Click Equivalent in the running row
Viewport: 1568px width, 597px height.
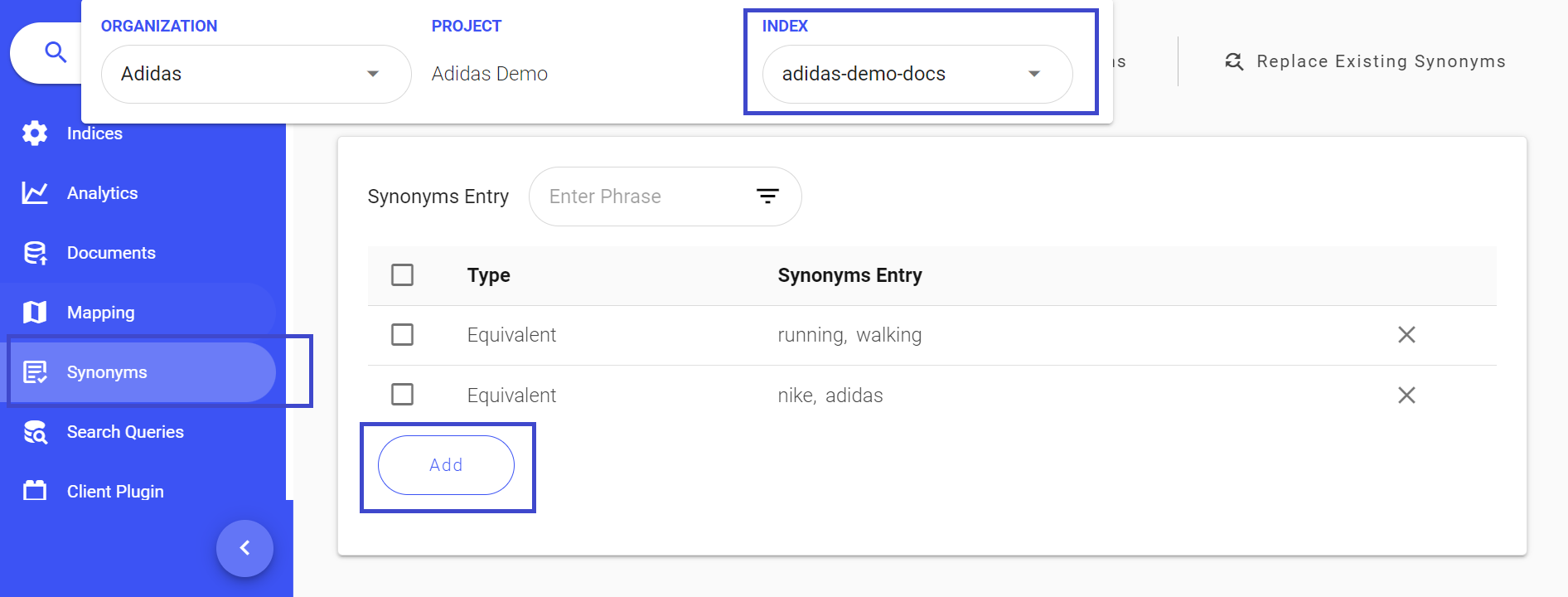tap(511, 335)
